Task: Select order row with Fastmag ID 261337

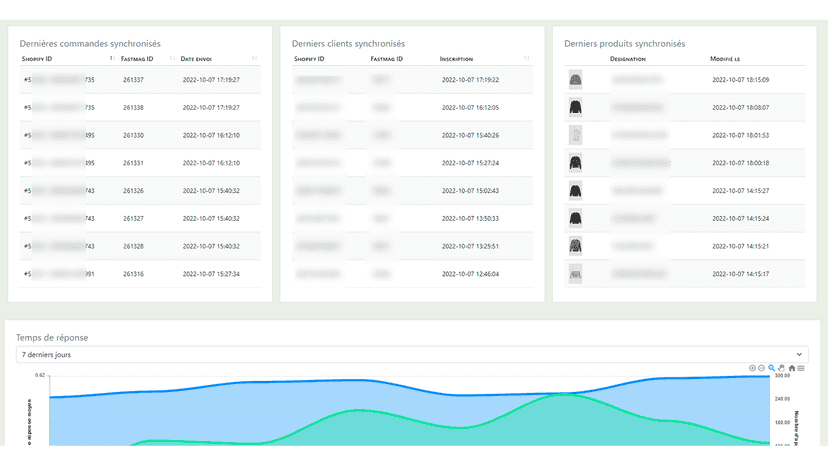Action: [140, 80]
